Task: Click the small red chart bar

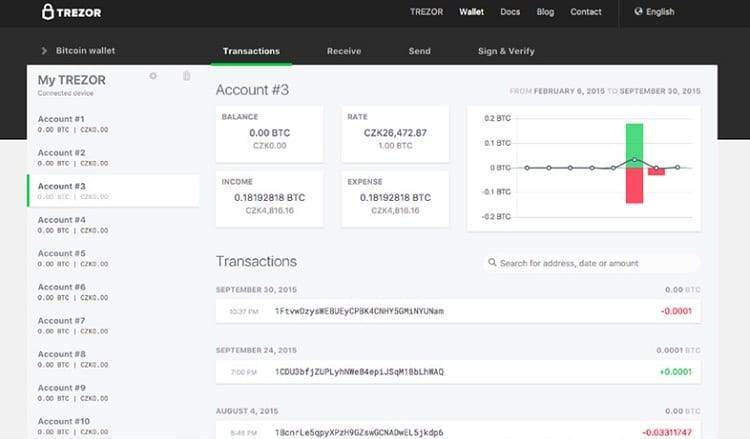Action: coord(656,172)
